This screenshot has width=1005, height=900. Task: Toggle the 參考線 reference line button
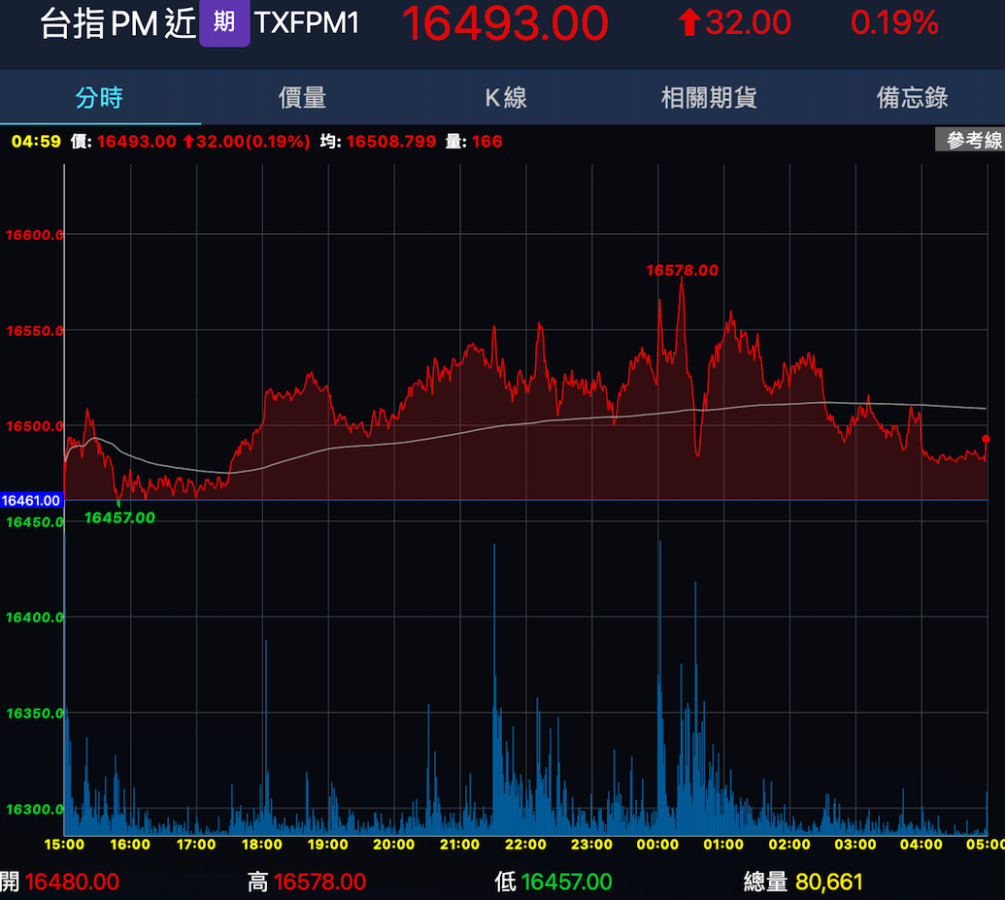coord(969,141)
